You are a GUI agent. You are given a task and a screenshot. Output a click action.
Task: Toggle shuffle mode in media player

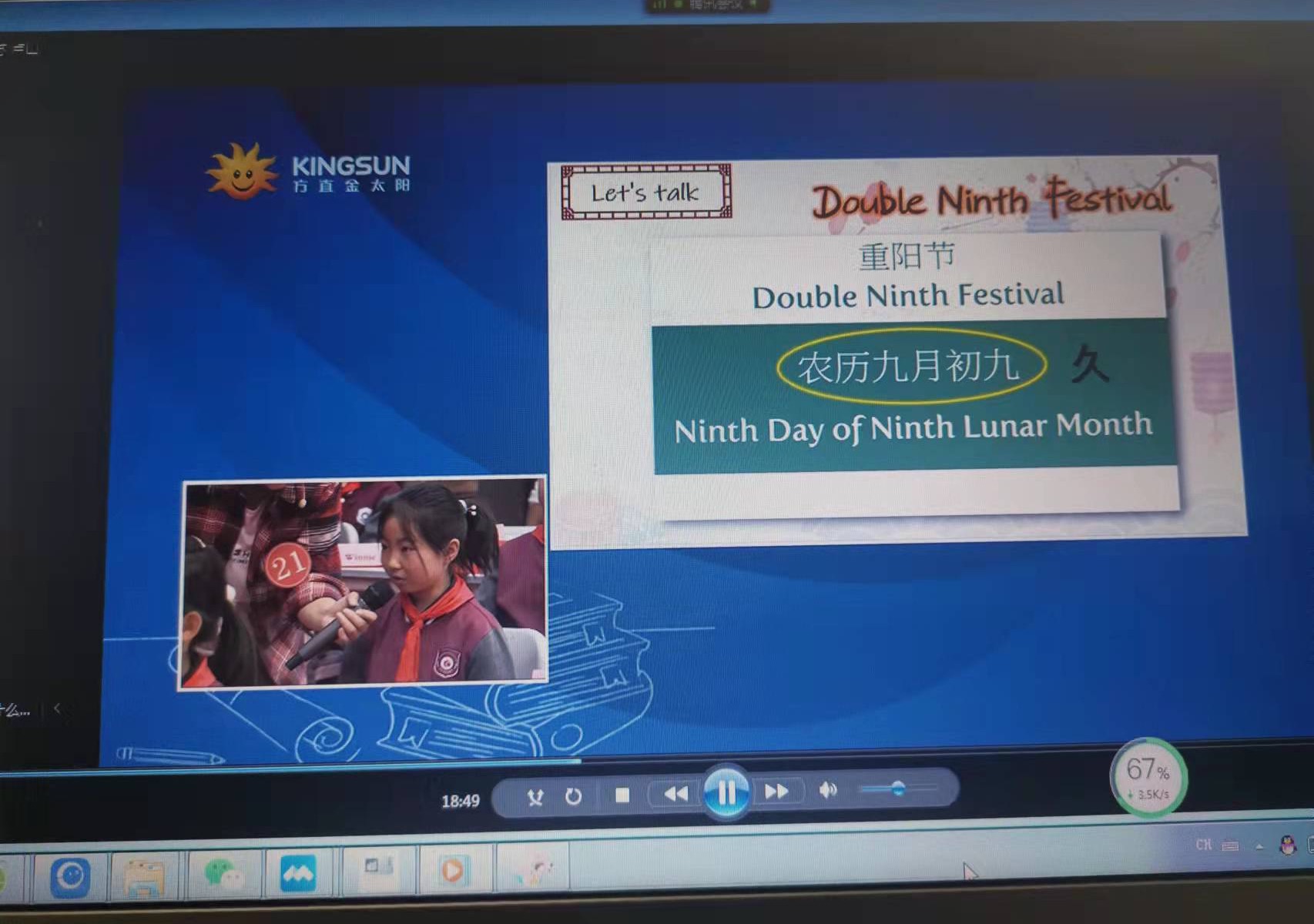coord(535,797)
